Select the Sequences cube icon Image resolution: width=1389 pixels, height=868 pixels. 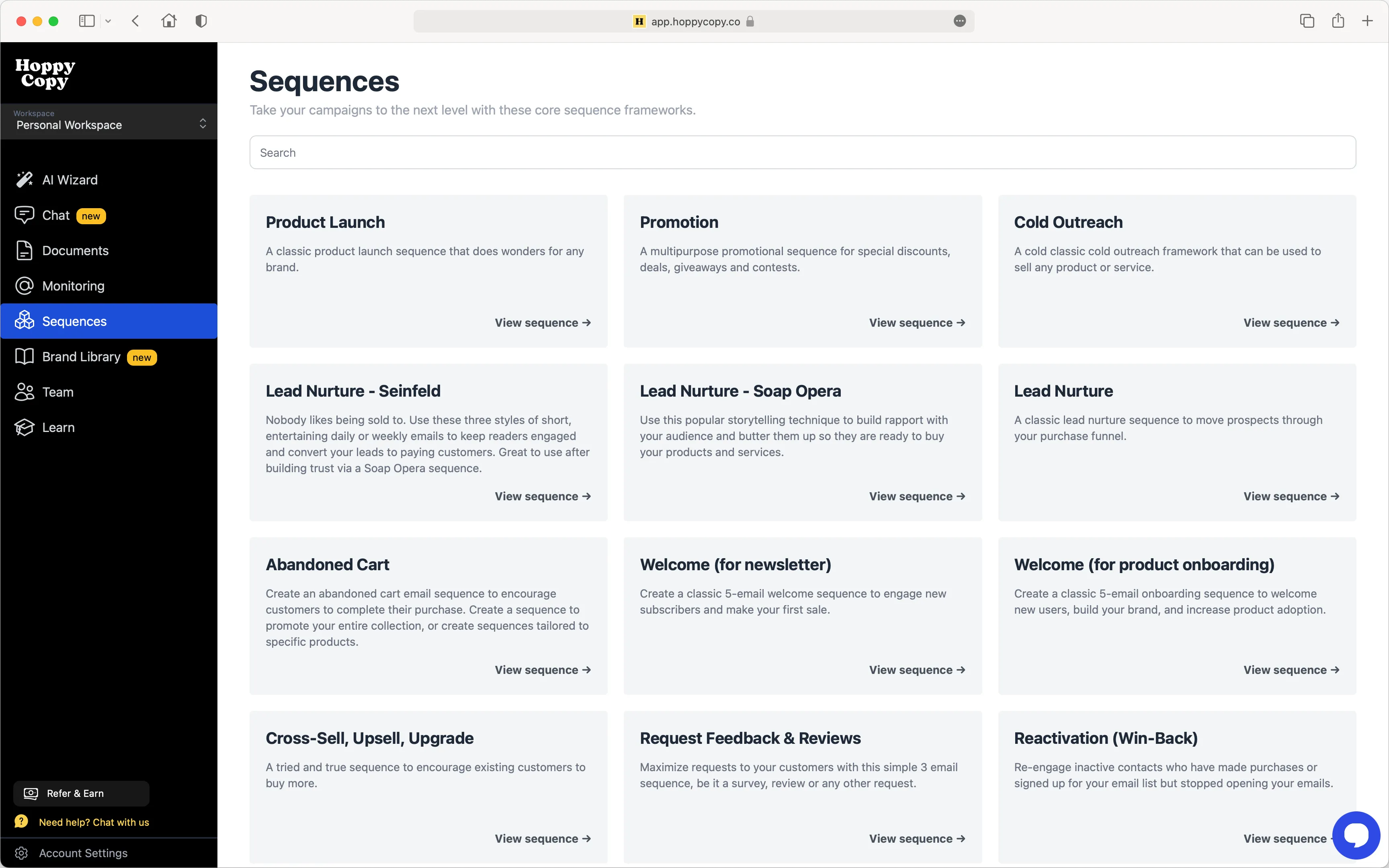coord(24,321)
